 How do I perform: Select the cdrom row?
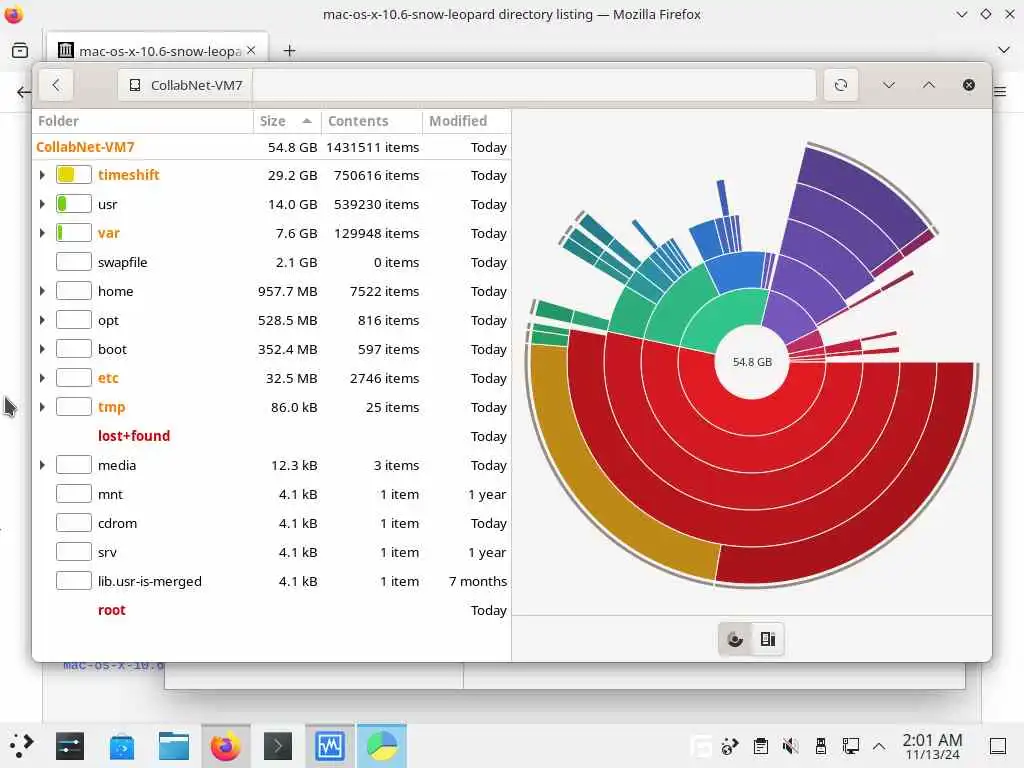point(271,523)
